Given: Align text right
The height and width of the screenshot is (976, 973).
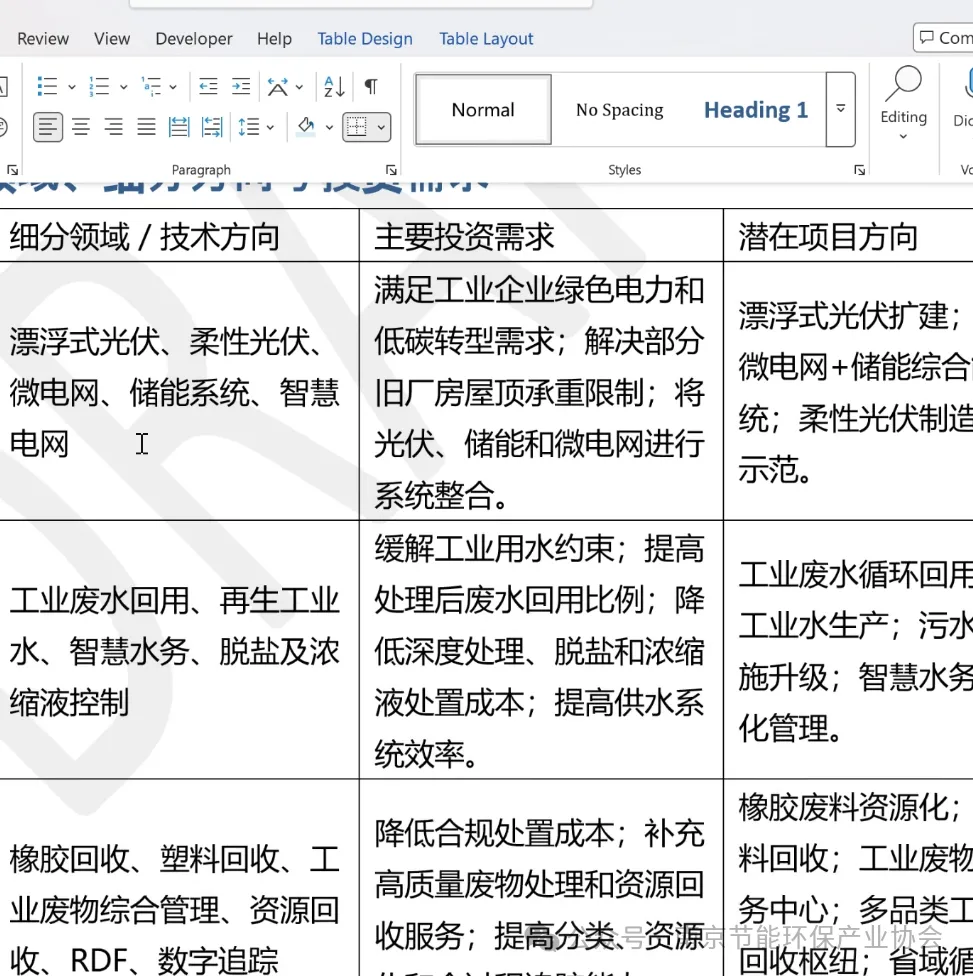Looking at the screenshot, I should coord(113,127).
